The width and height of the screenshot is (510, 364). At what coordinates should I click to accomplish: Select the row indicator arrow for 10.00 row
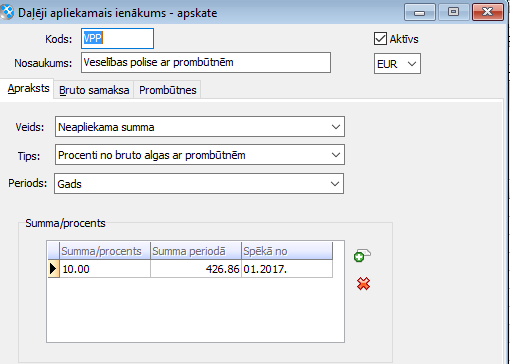(x=53, y=269)
